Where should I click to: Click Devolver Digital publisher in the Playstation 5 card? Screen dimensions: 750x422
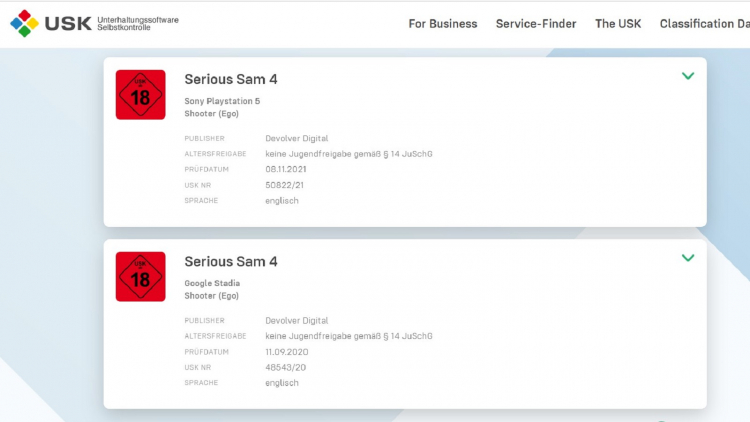click(x=296, y=138)
